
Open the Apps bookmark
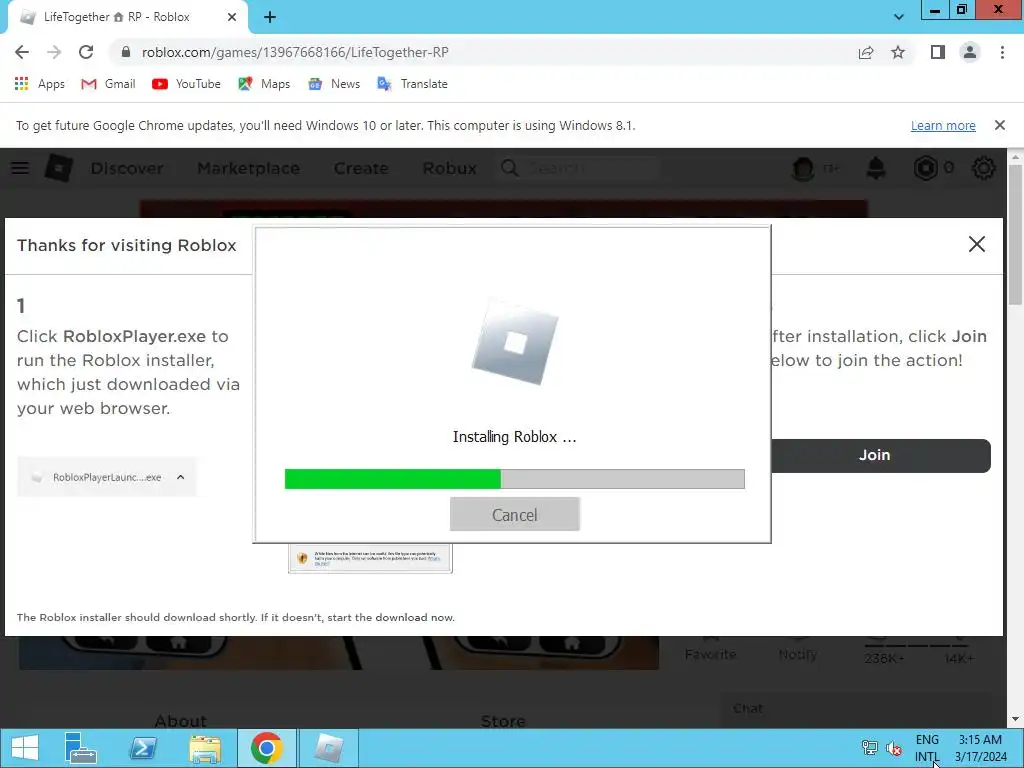point(39,84)
